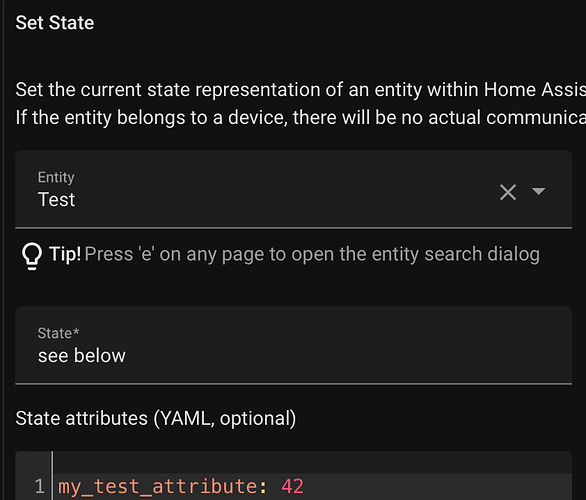
Task: Click the lightbulb tip icon
Action: pos(32,256)
